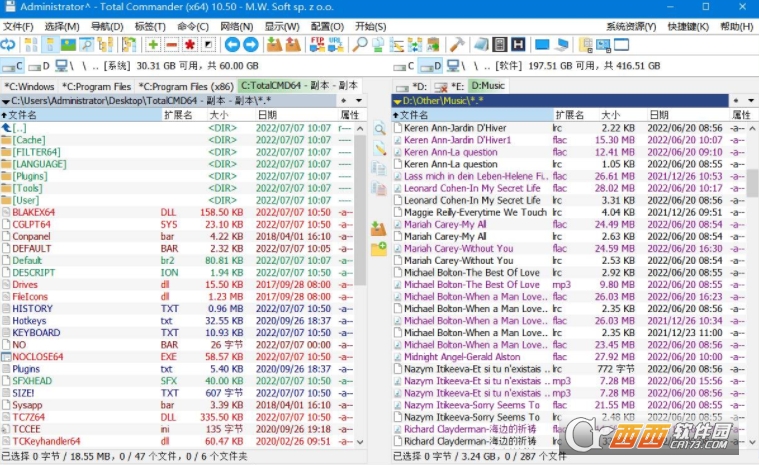
Task: Click the red minus unselect-group icon
Action: 171,44
